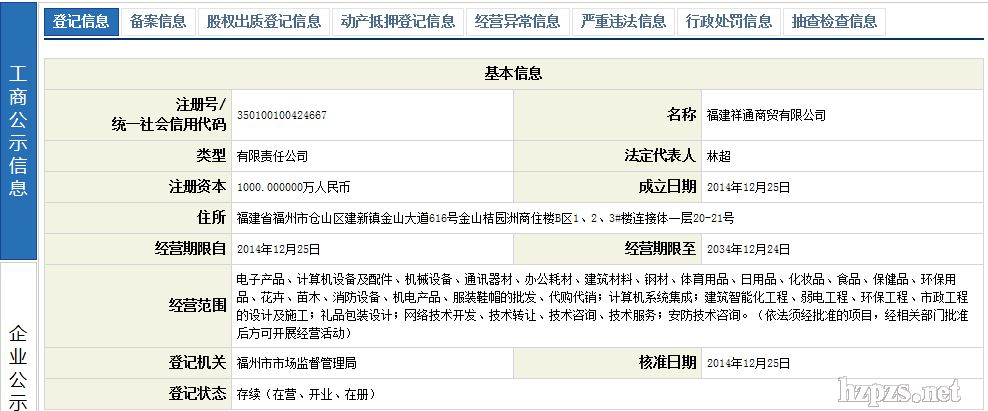Open the 经营异常信息 tab
988x411 pixels.
click(517, 21)
